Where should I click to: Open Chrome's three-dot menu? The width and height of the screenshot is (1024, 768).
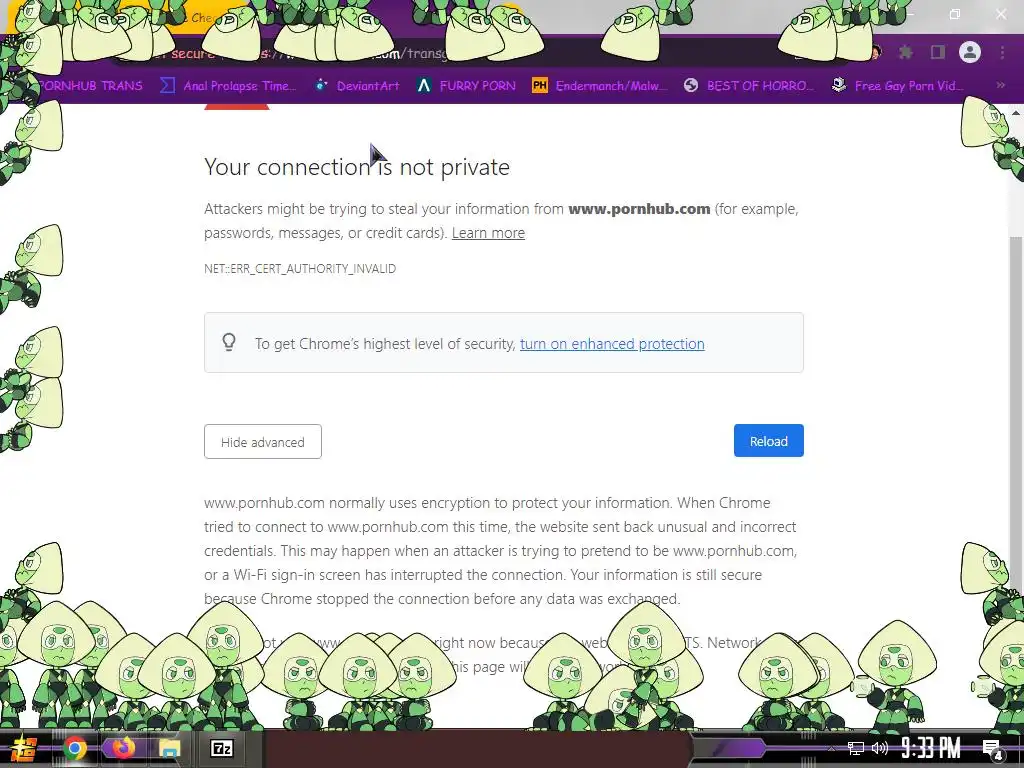point(1002,52)
